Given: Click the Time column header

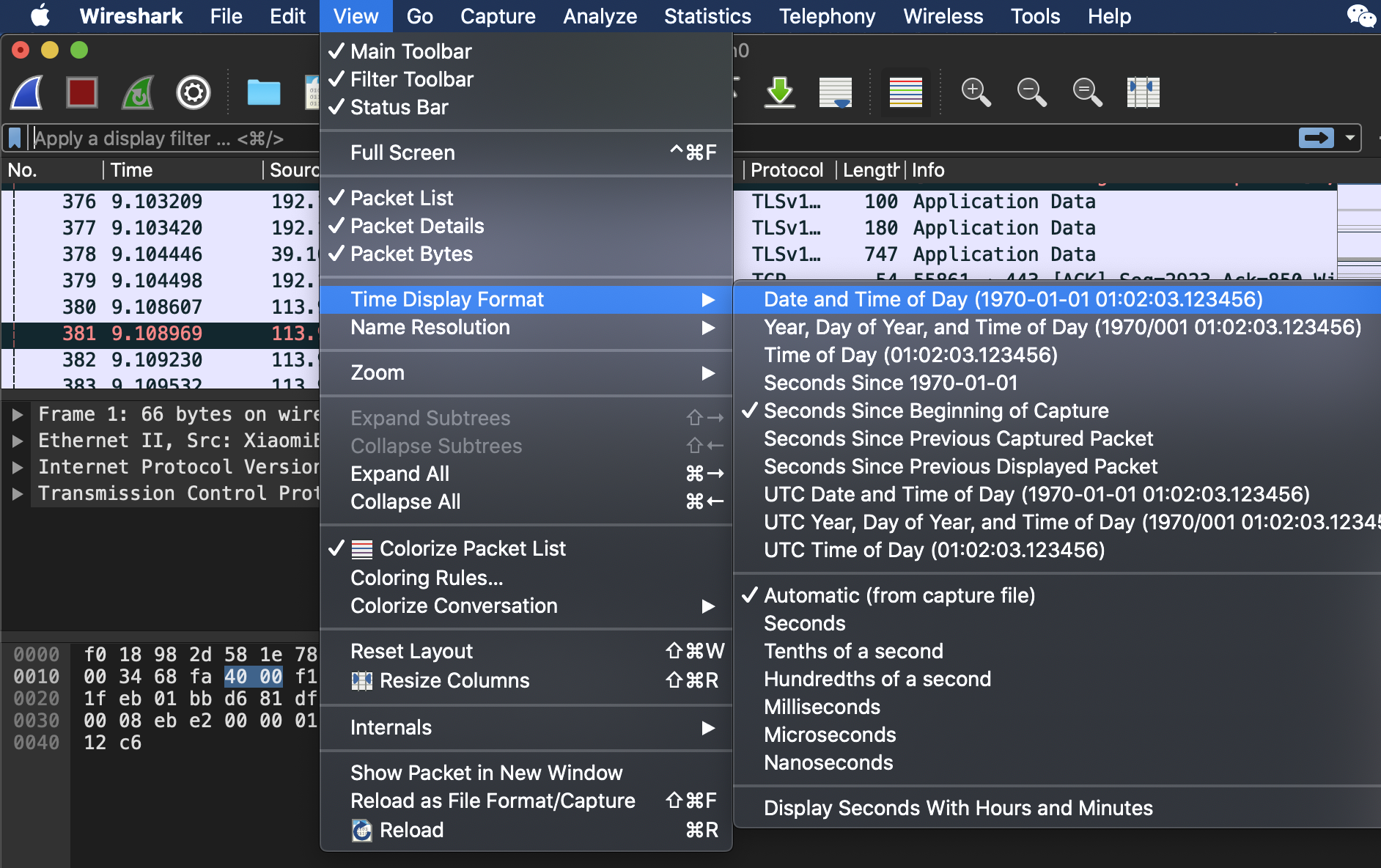Looking at the screenshot, I should [x=183, y=170].
